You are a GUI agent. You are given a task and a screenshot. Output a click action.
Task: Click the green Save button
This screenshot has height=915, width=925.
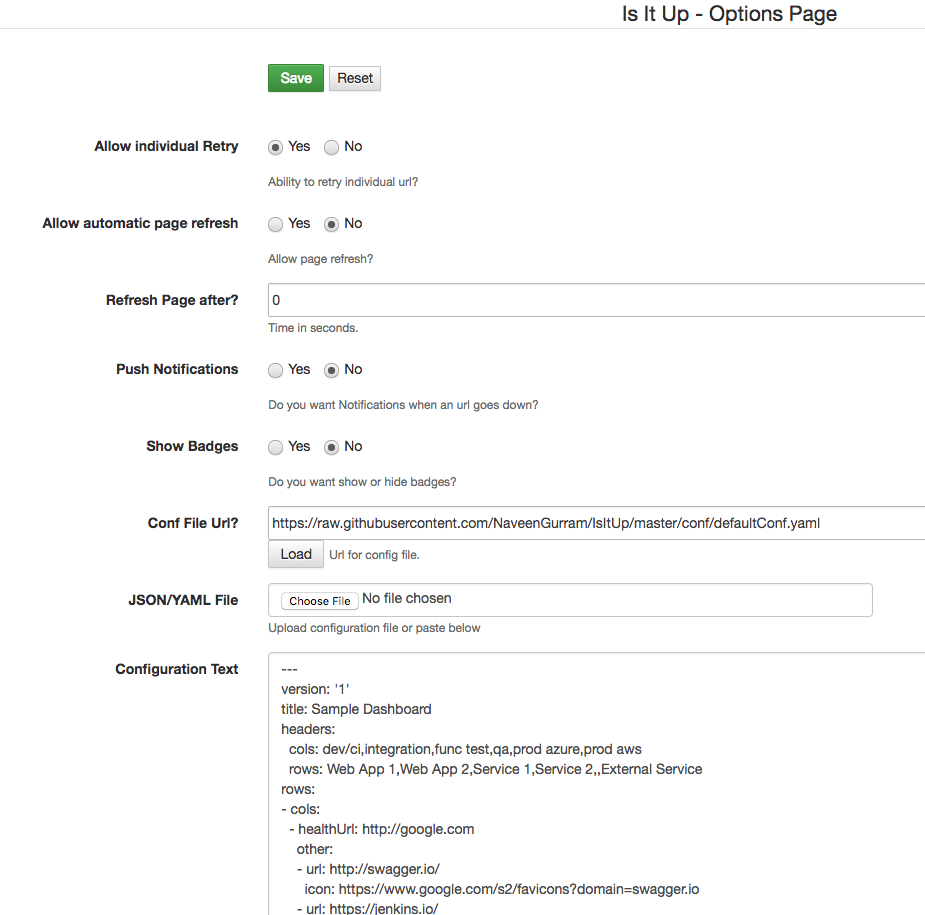pyautogui.click(x=296, y=78)
